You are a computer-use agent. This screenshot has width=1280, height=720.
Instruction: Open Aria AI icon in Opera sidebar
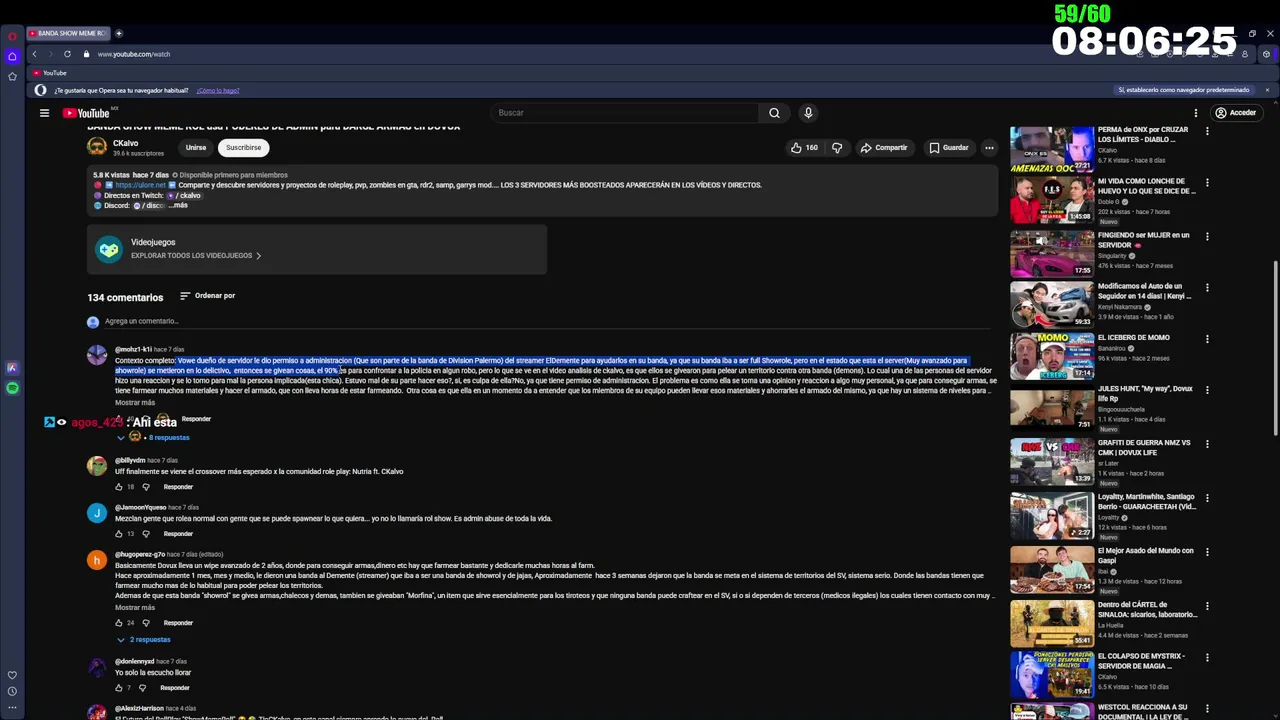(12, 368)
